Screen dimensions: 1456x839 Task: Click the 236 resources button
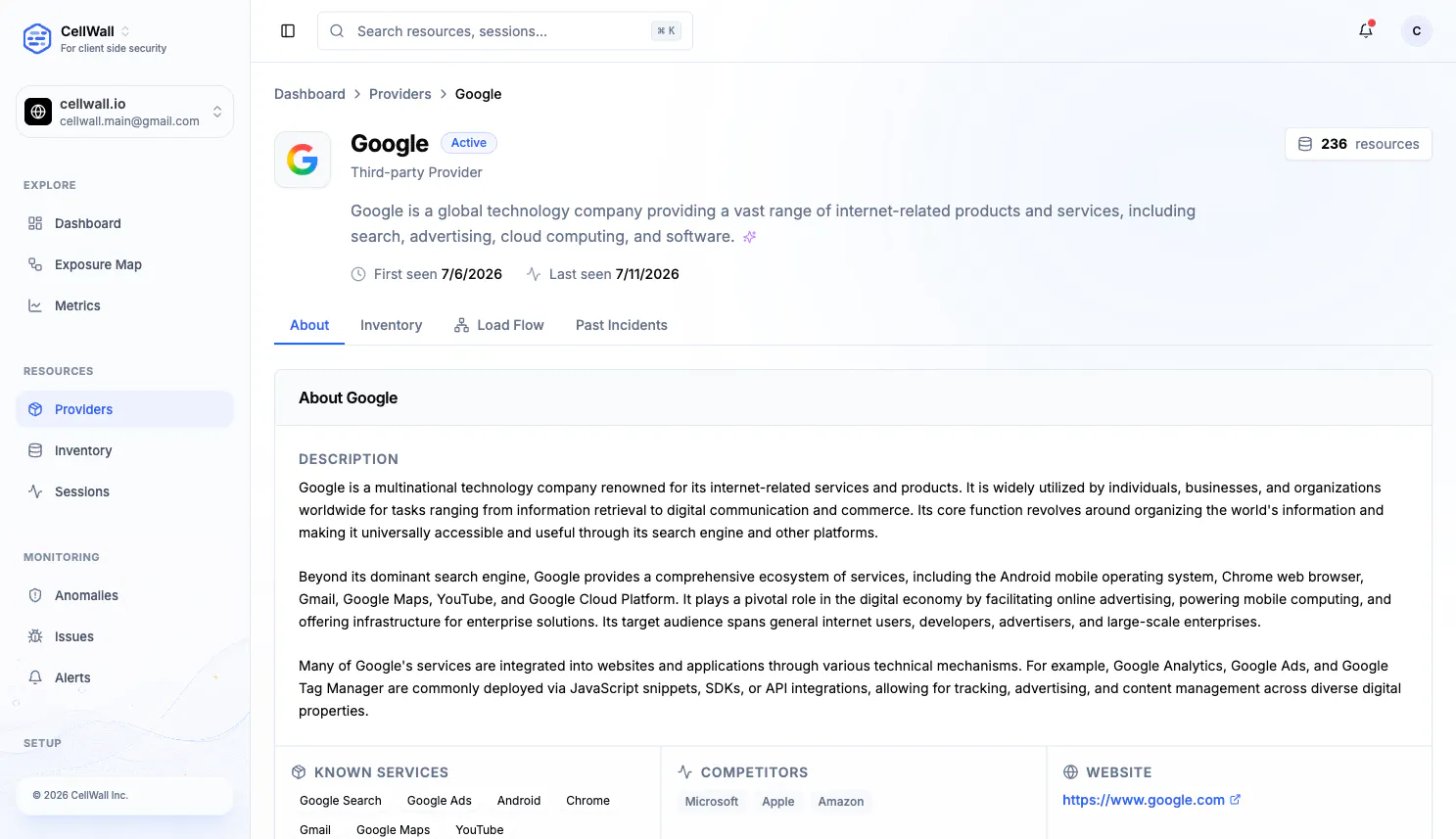1358,144
